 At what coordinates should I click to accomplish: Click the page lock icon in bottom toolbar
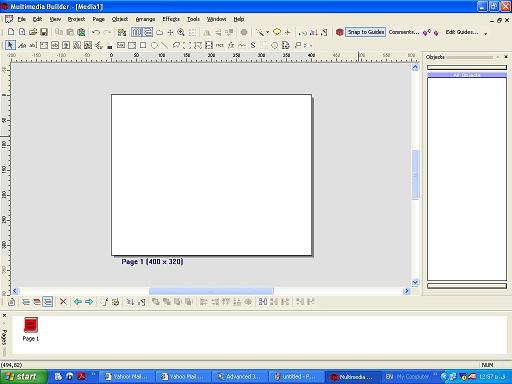[x=11, y=302]
